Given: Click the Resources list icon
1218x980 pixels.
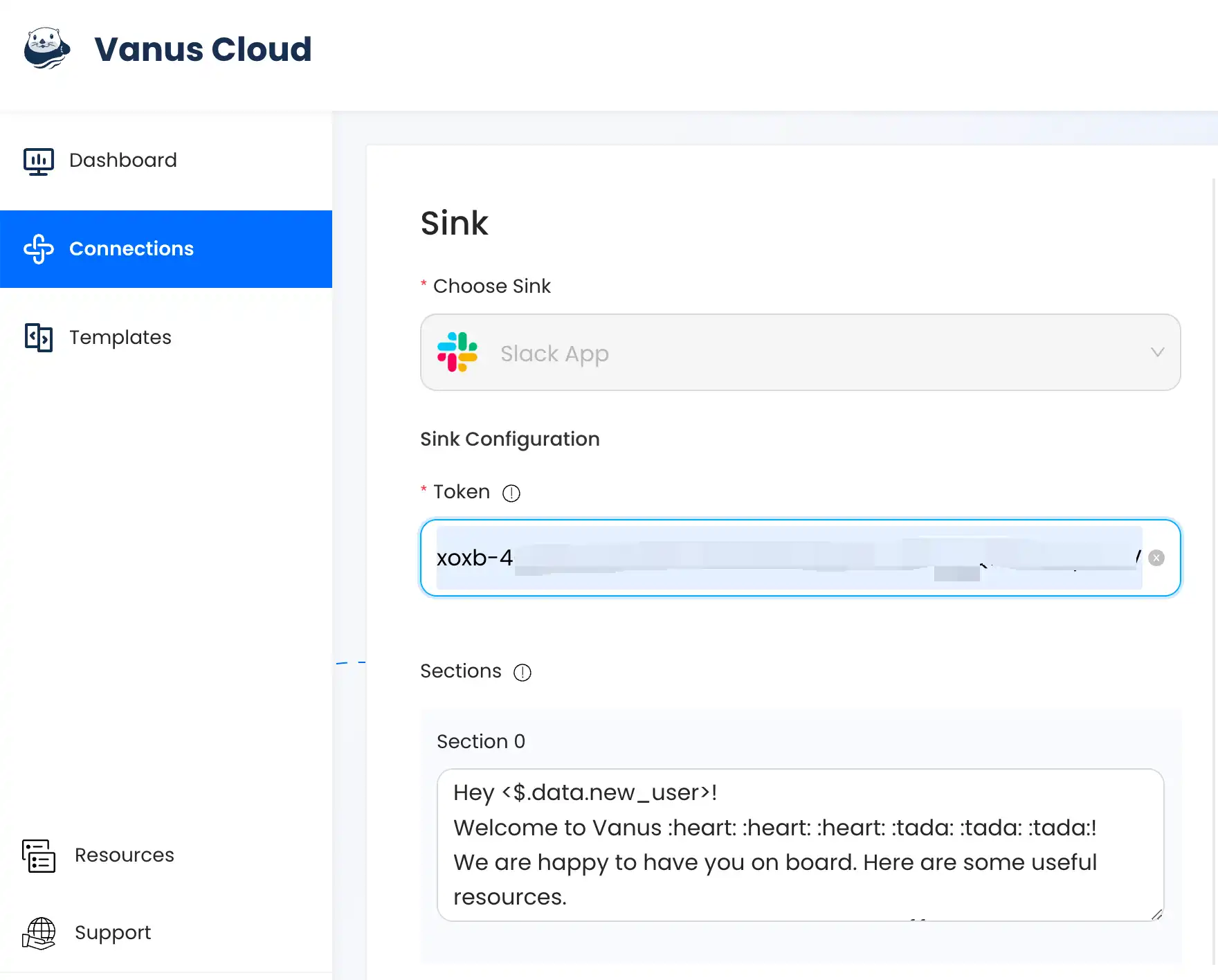Looking at the screenshot, I should pos(39,856).
